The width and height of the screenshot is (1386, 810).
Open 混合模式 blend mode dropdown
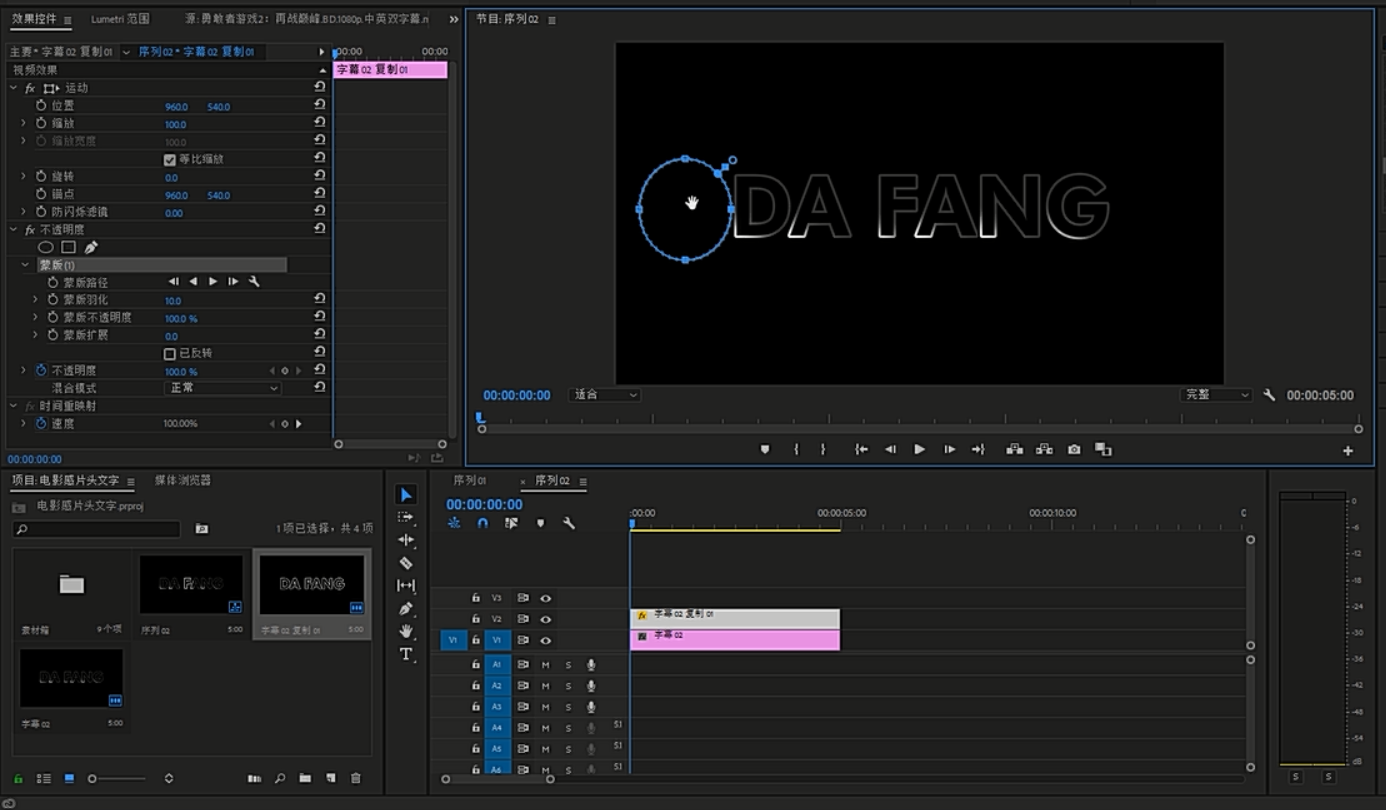[x=222, y=388]
